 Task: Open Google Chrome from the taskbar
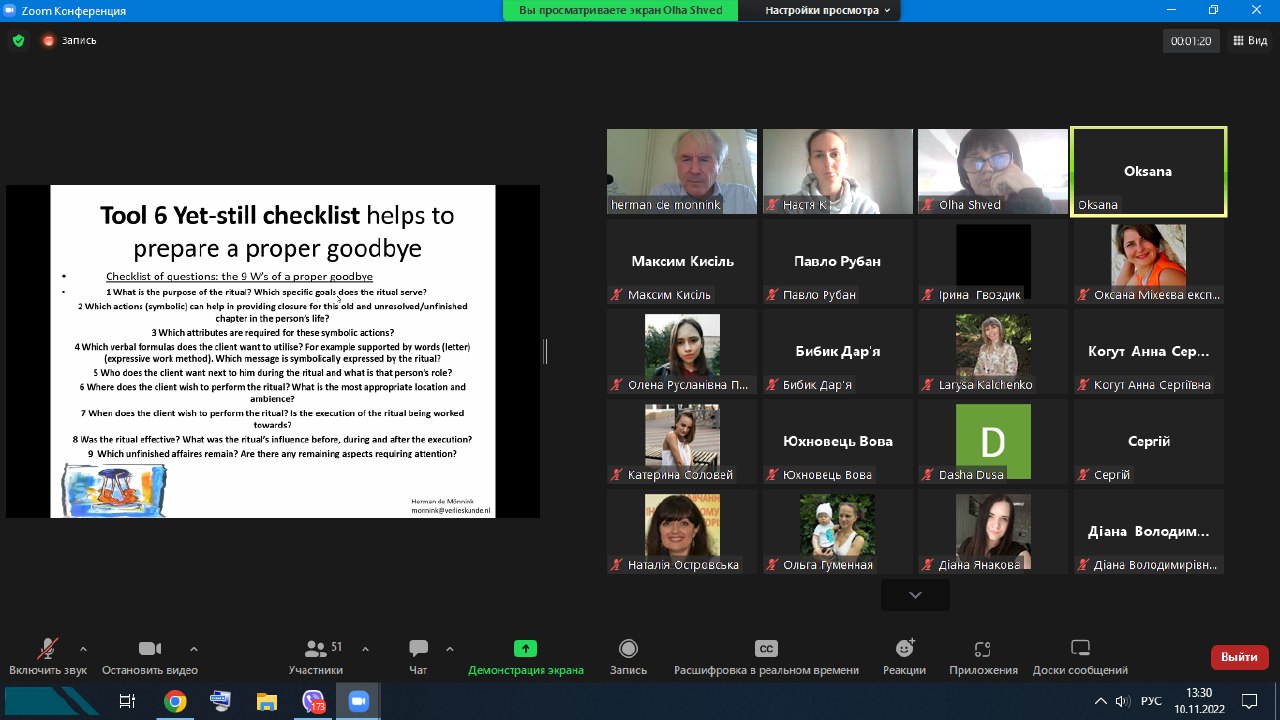coord(175,701)
